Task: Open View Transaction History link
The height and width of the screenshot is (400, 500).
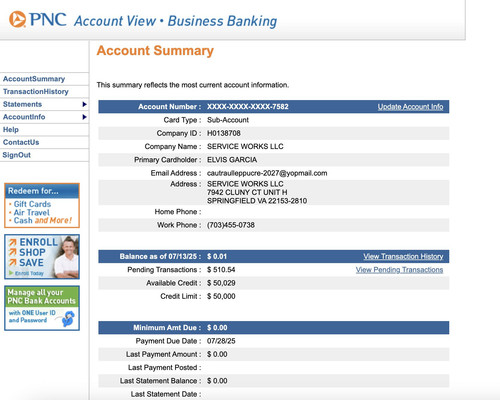Action: [x=403, y=256]
